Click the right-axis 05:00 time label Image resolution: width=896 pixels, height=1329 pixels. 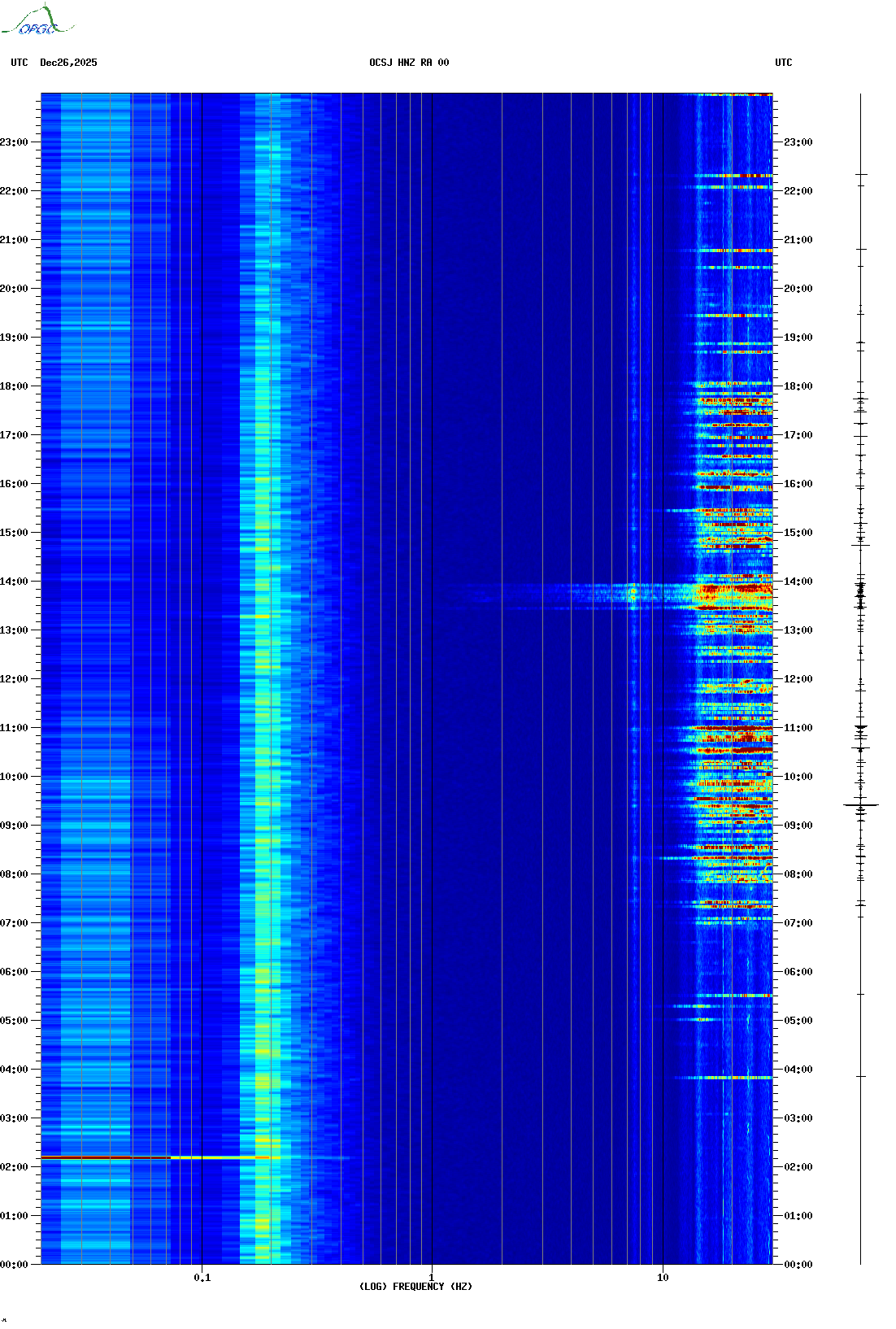click(798, 1021)
